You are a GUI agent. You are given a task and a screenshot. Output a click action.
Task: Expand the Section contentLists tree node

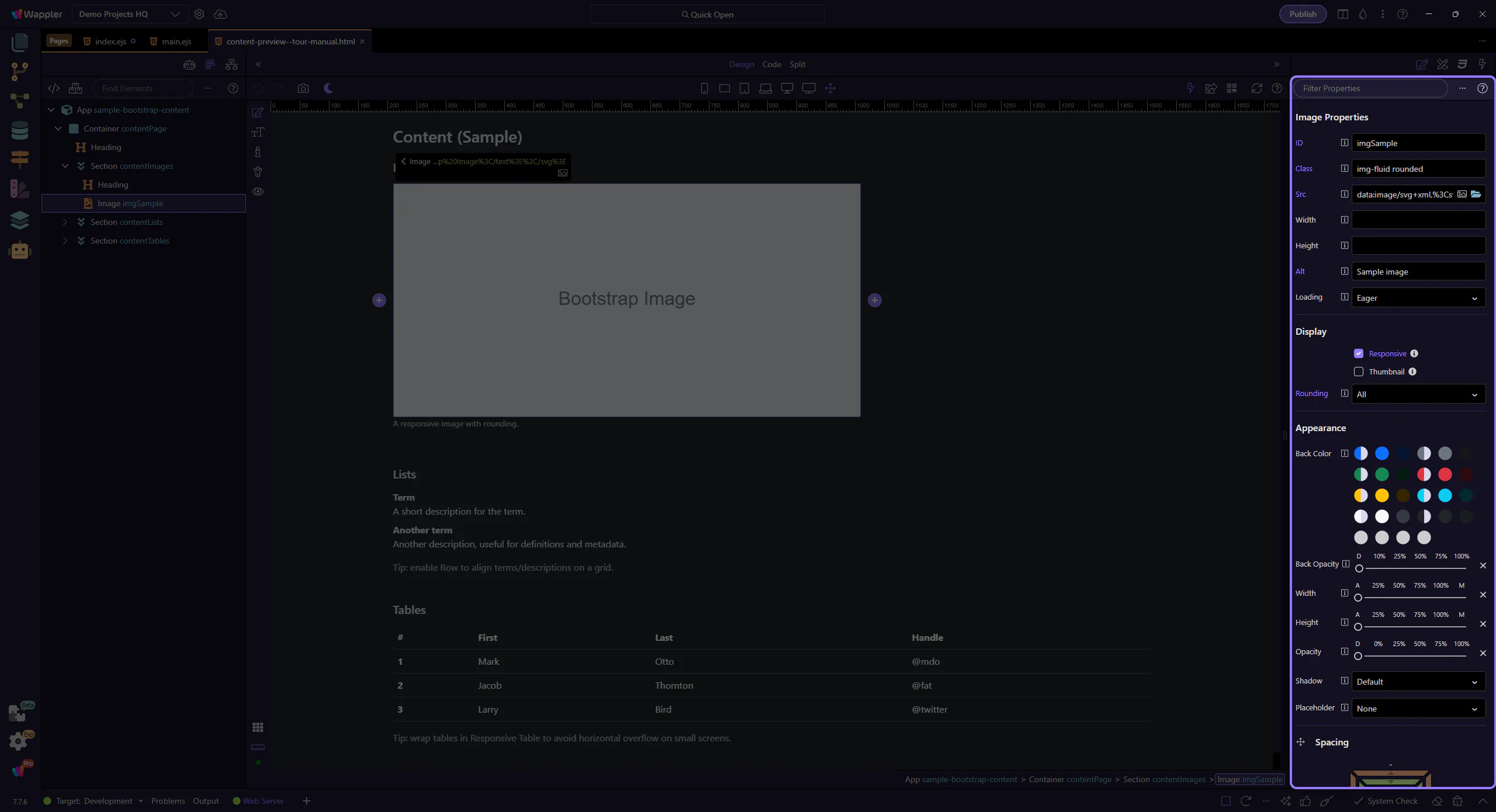(x=65, y=222)
